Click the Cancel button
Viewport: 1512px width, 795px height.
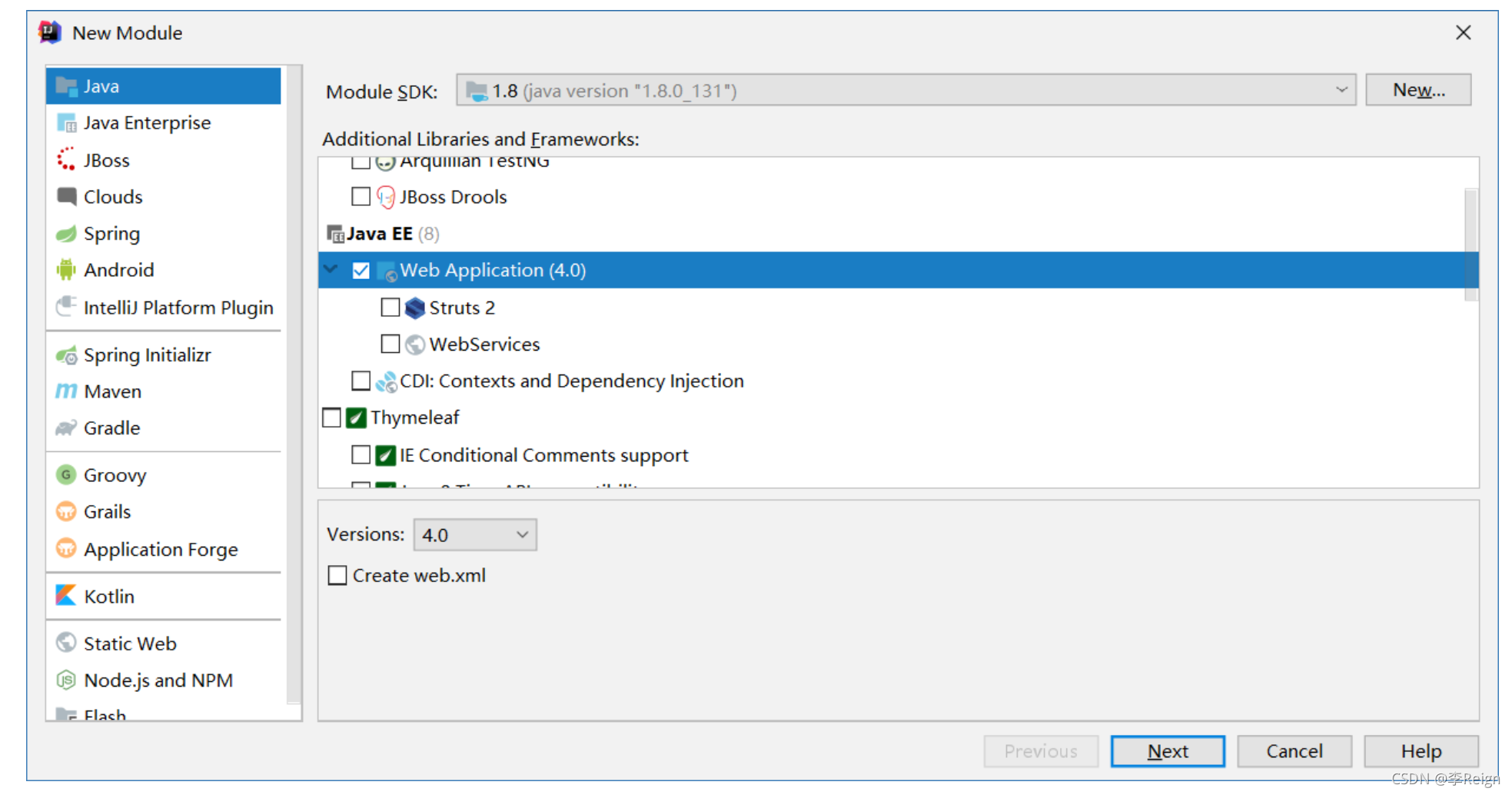tap(1294, 751)
